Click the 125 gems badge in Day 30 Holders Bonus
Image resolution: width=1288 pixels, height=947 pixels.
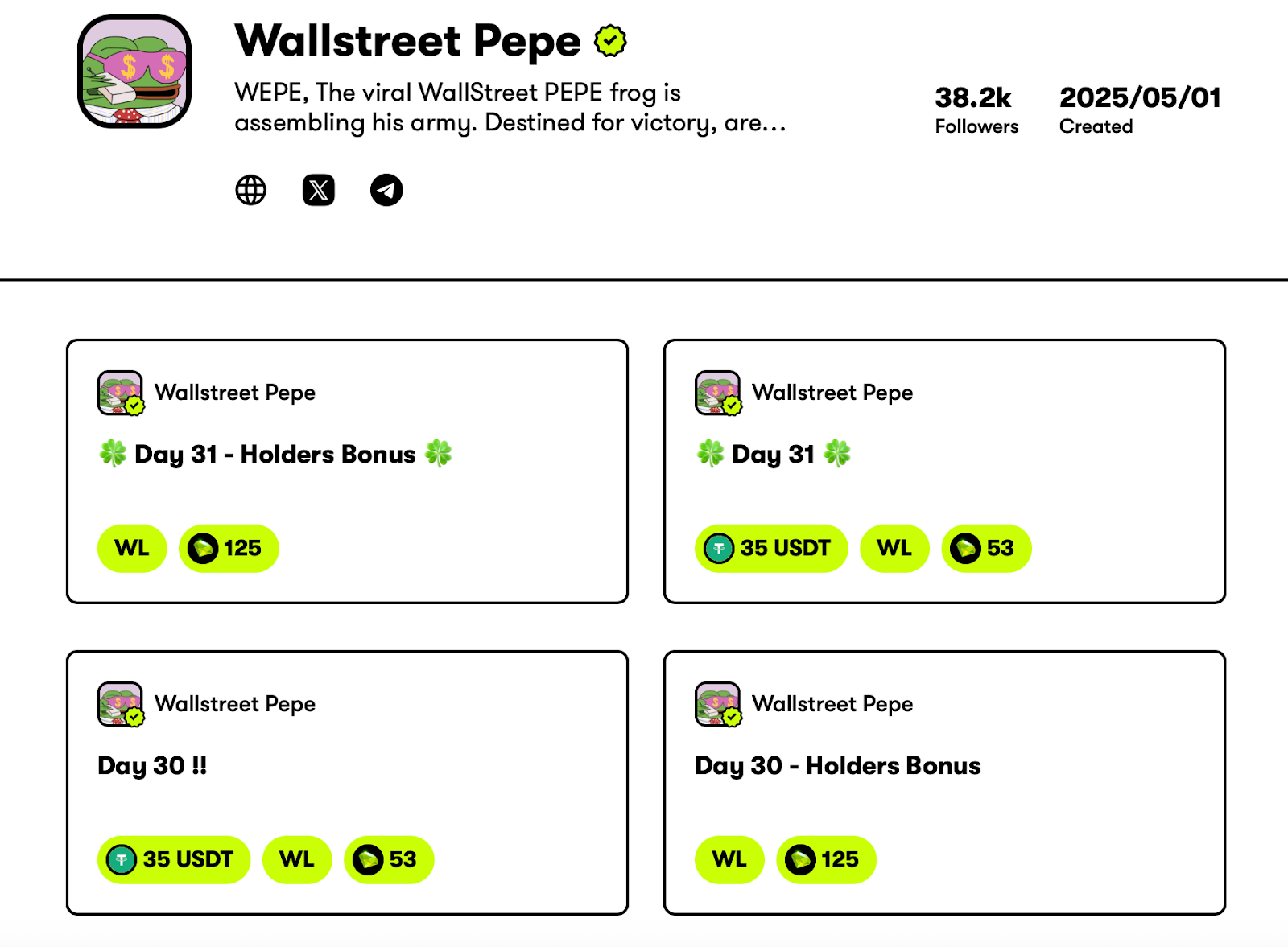[x=826, y=860]
